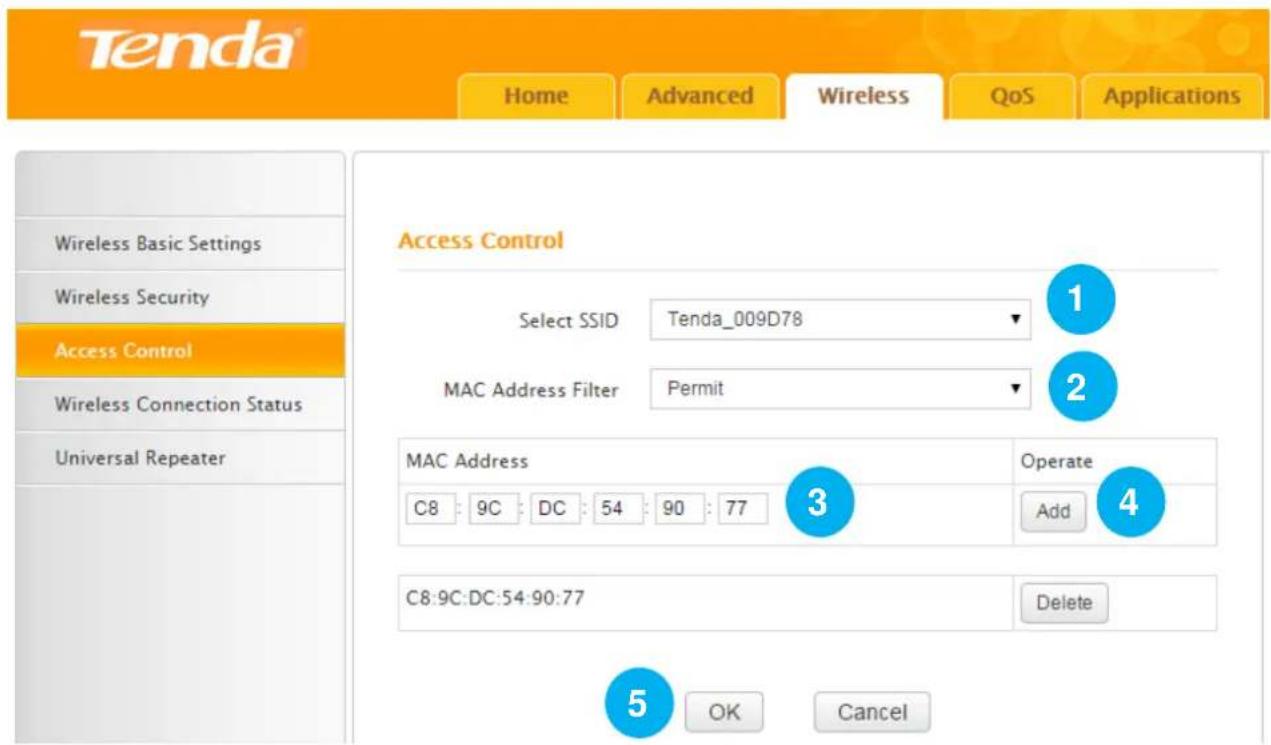This screenshot has width=1271, height=745.
Task: Click the MAC Address column header
Action: 467,461
